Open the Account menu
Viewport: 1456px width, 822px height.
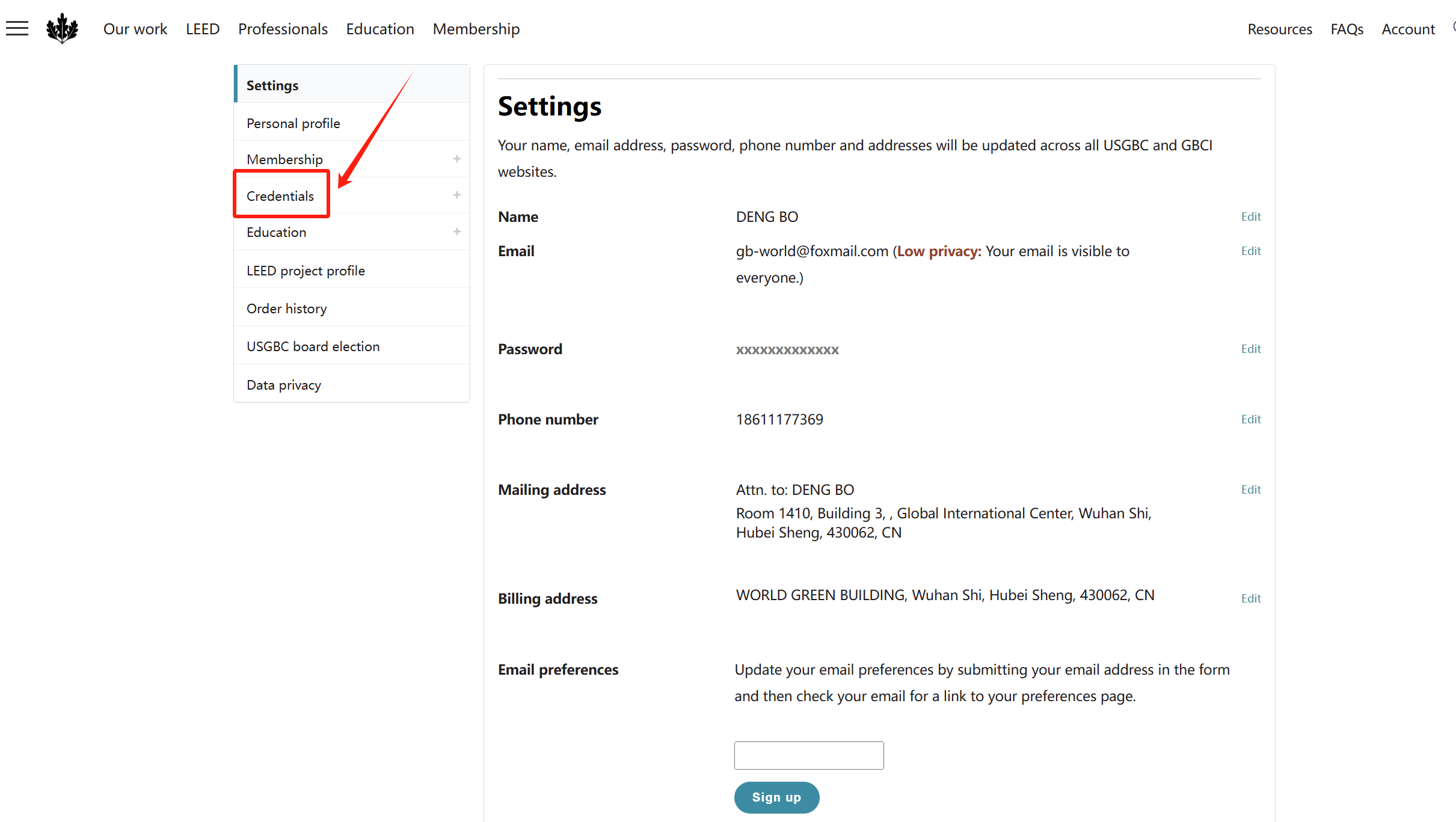(1408, 29)
